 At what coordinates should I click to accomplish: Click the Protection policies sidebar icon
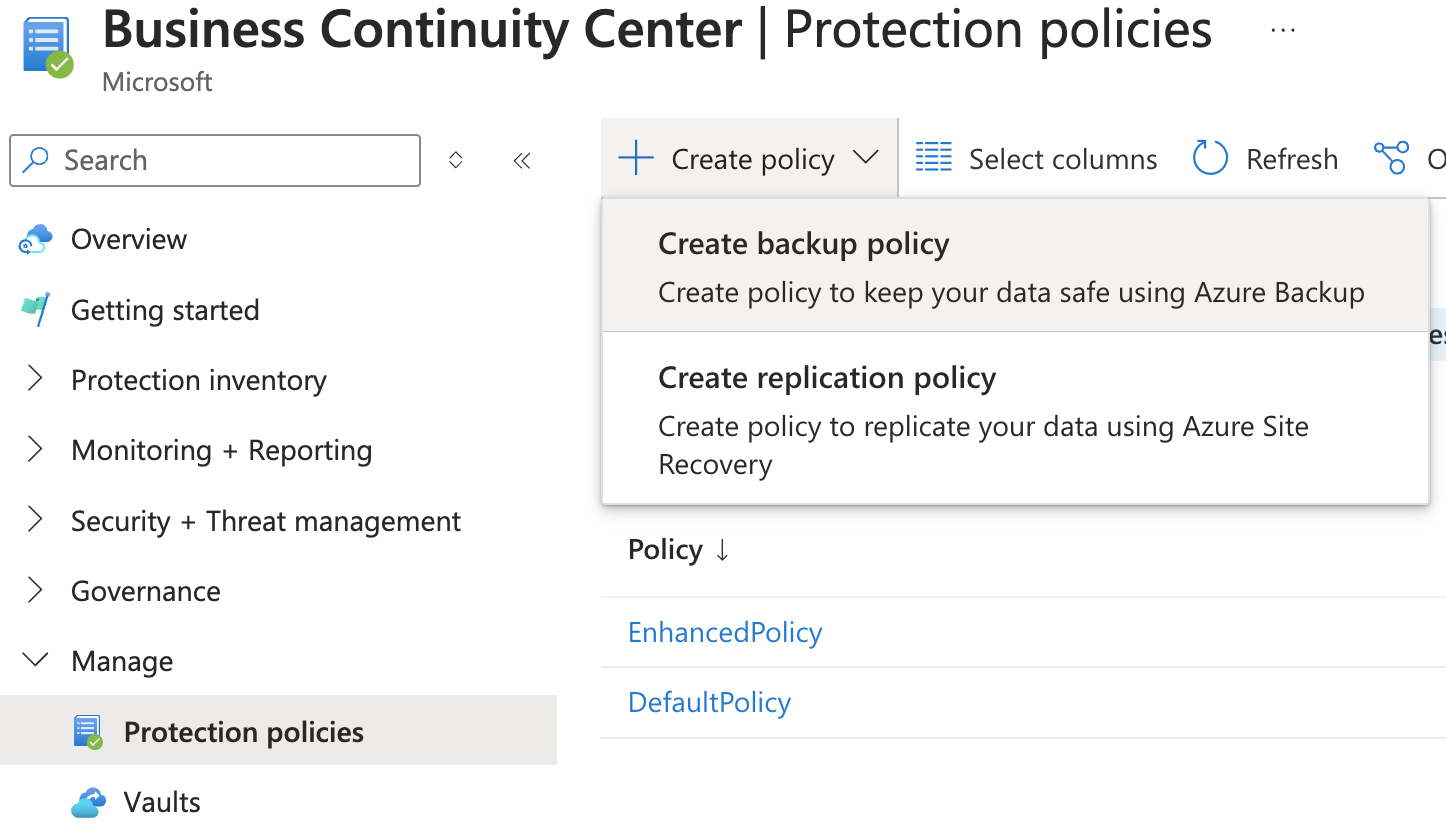point(88,732)
